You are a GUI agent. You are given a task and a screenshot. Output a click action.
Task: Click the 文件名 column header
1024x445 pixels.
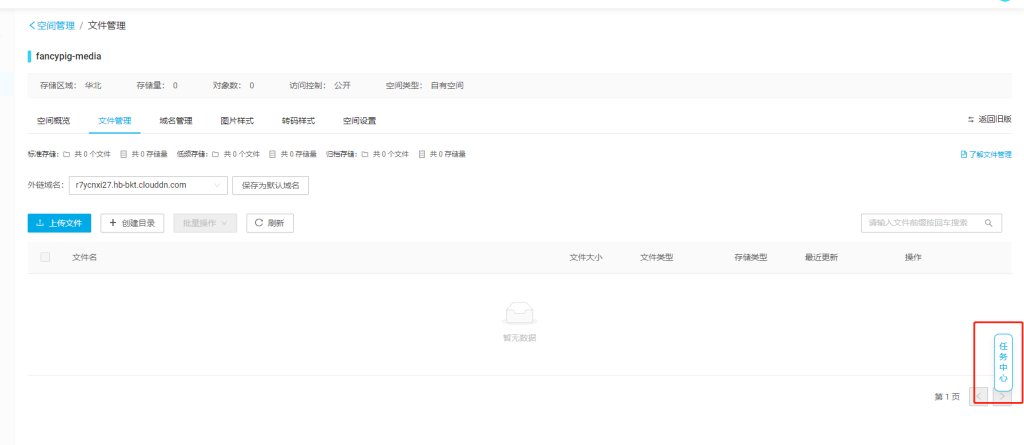tap(84, 257)
